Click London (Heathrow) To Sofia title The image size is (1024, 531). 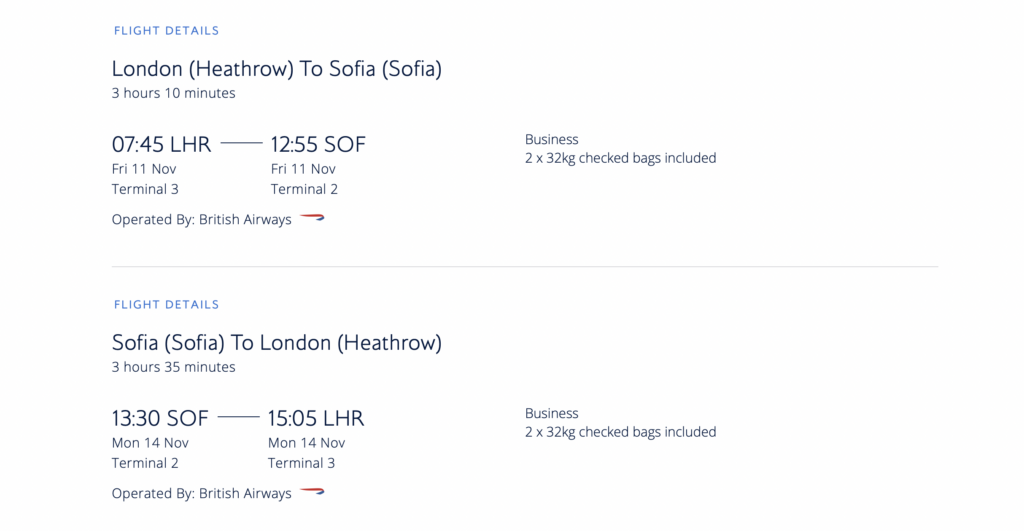pyautogui.click(x=276, y=69)
